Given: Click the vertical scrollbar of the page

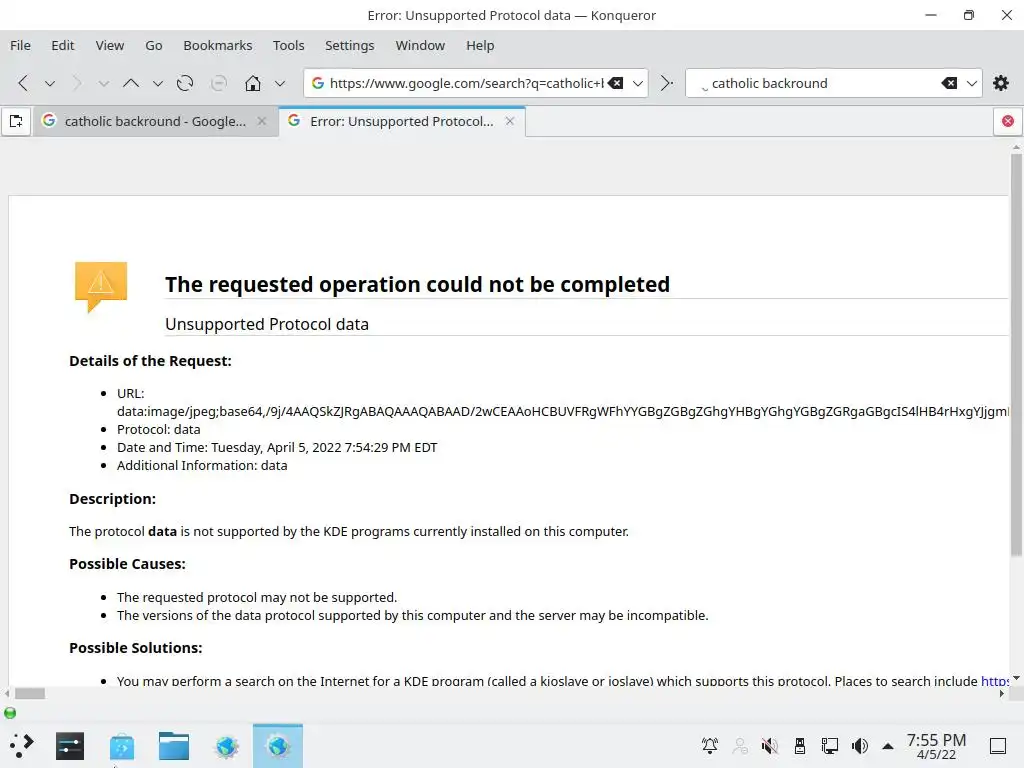Looking at the screenshot, I should tap(1016, 356).
